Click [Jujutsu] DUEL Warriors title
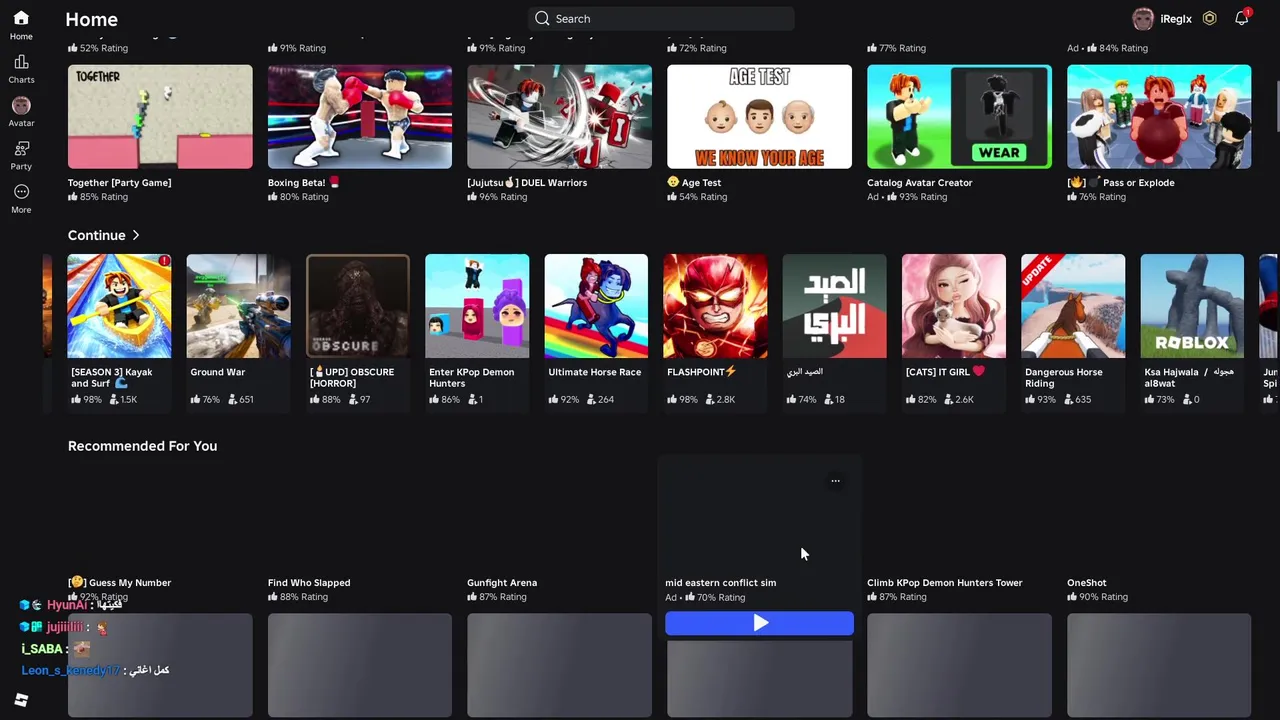Image resolution: width=1280 pixels, height=720 pixels. pos(527,183)
